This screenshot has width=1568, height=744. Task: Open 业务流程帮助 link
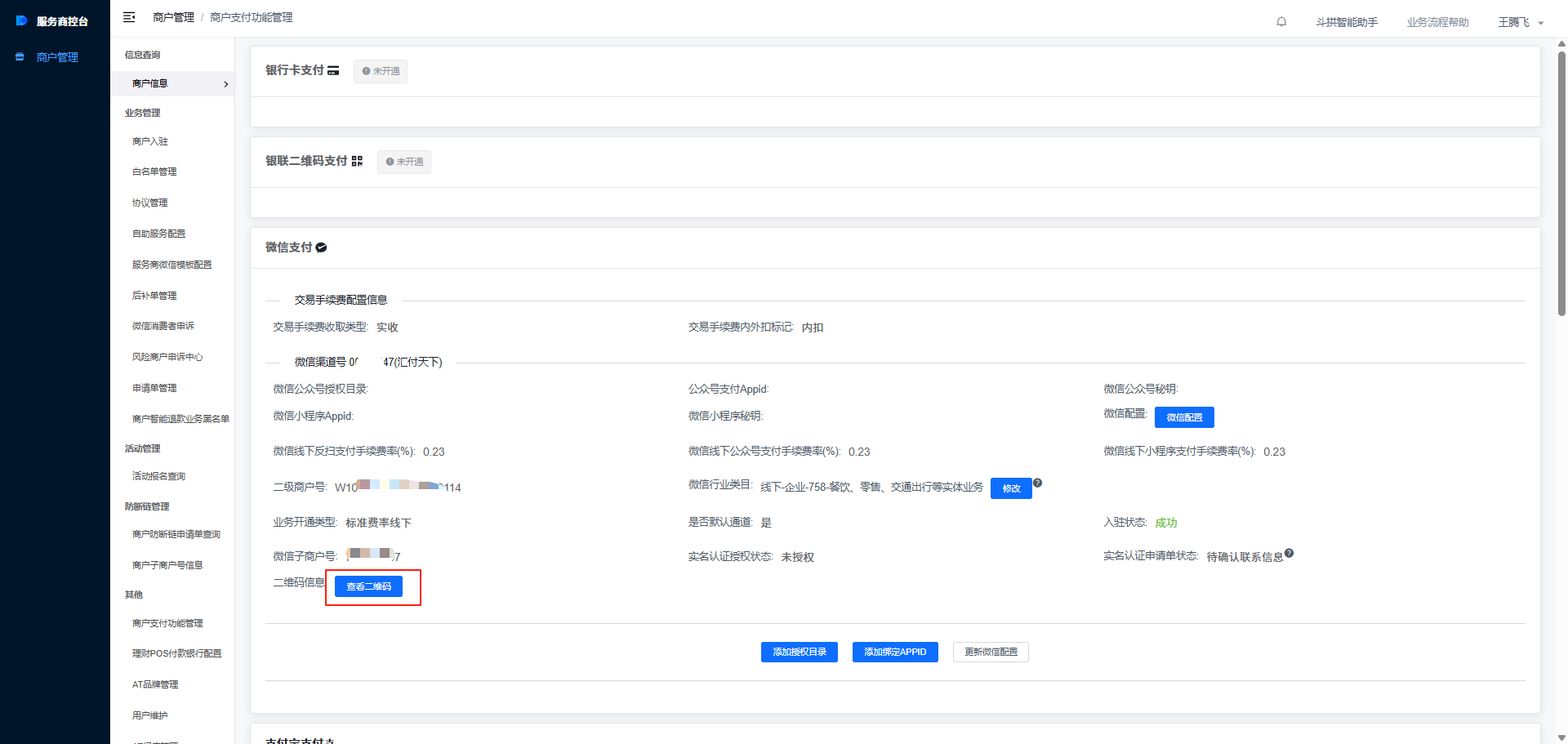1437,22
